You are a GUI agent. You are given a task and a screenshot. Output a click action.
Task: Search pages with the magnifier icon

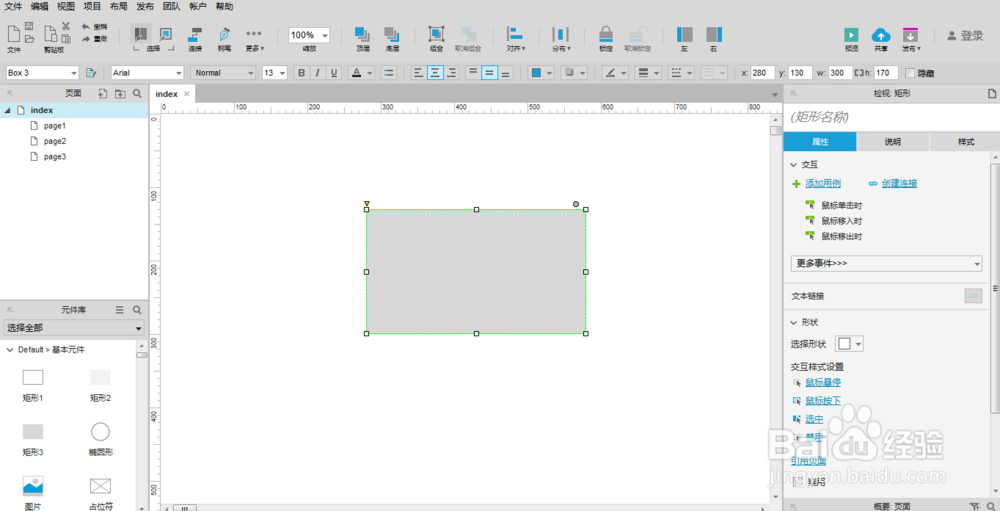click(x=137, y=94)
